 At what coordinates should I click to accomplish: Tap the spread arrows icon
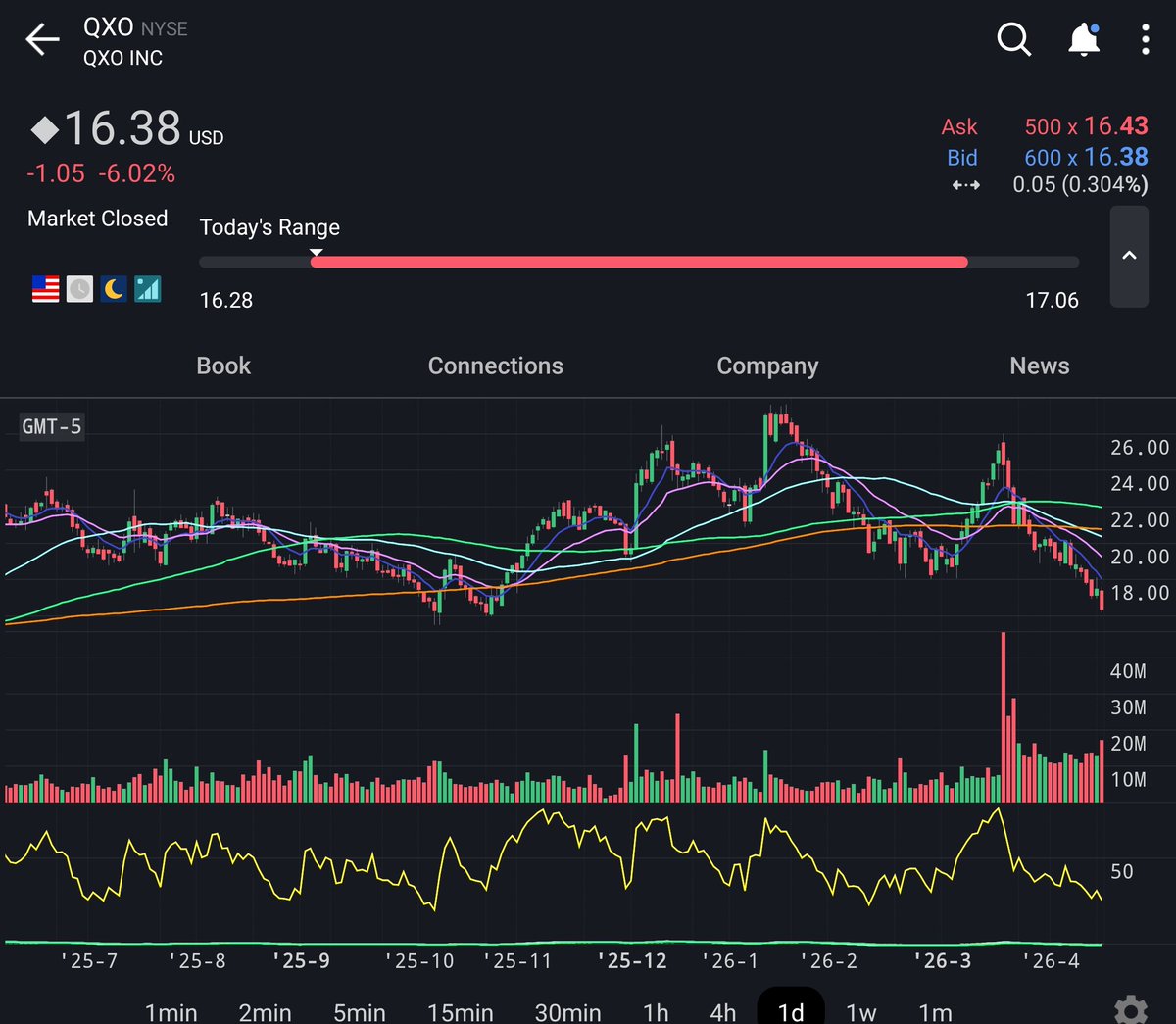tap(965, 185)
